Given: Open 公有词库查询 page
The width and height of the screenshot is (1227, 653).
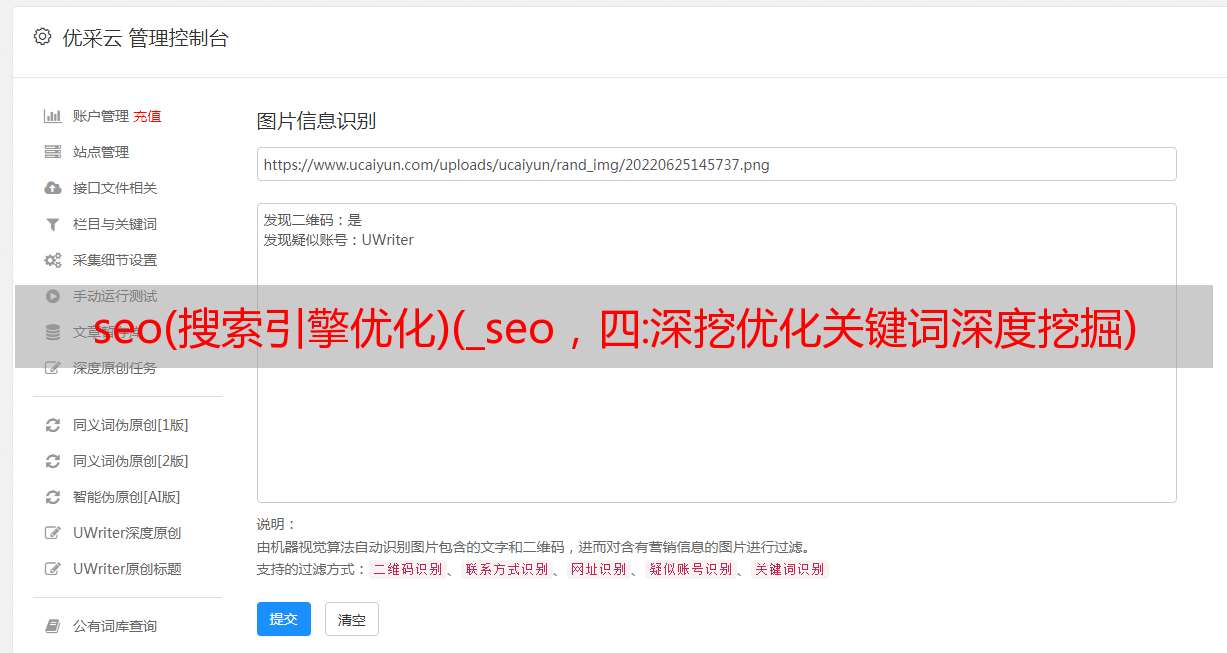Looking at the screenshot, I should tap(115, 626).
